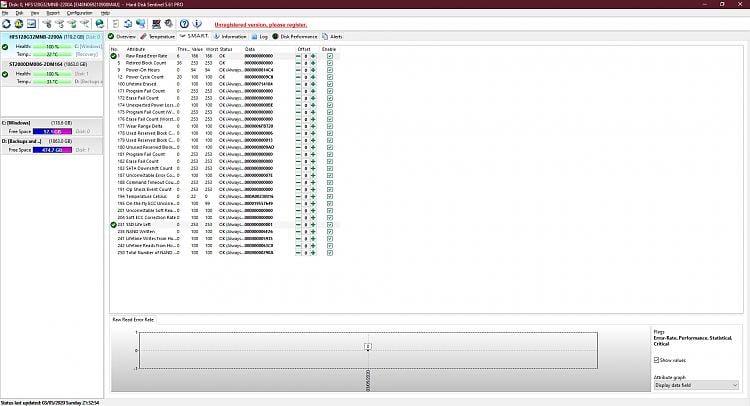
Task: Decrease the offset for Power Cycle Count with the minus icon
Action: [x=298, y=77]
